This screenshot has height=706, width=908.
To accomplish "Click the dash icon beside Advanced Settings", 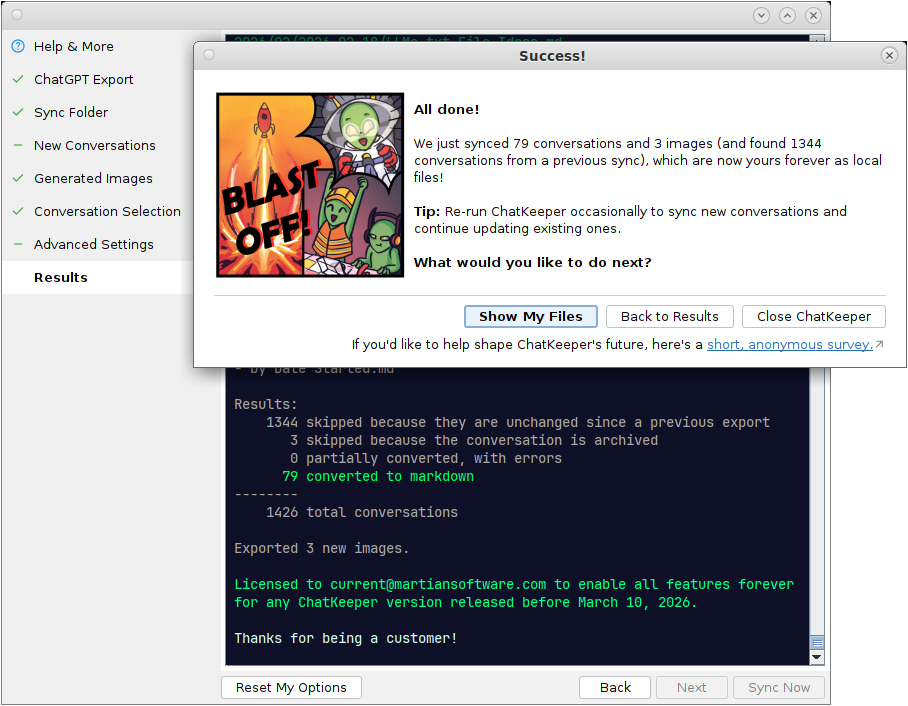I will click(17, 244).
